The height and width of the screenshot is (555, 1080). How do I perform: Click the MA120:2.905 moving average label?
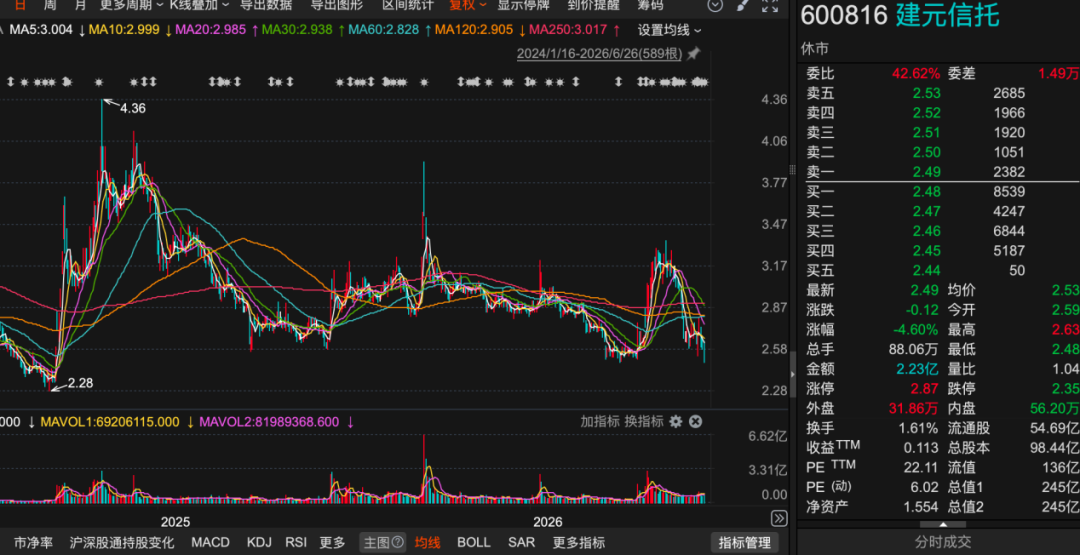[472, 30]
